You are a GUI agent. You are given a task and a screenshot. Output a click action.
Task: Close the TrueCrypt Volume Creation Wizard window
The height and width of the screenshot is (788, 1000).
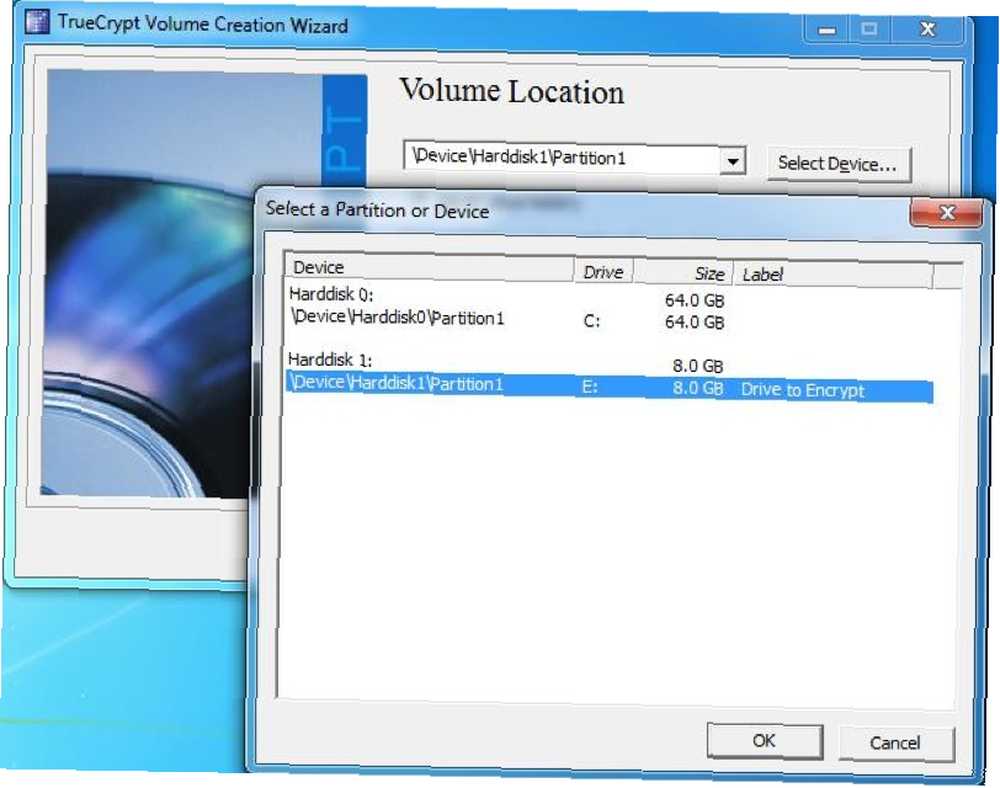tap(928, 29)
